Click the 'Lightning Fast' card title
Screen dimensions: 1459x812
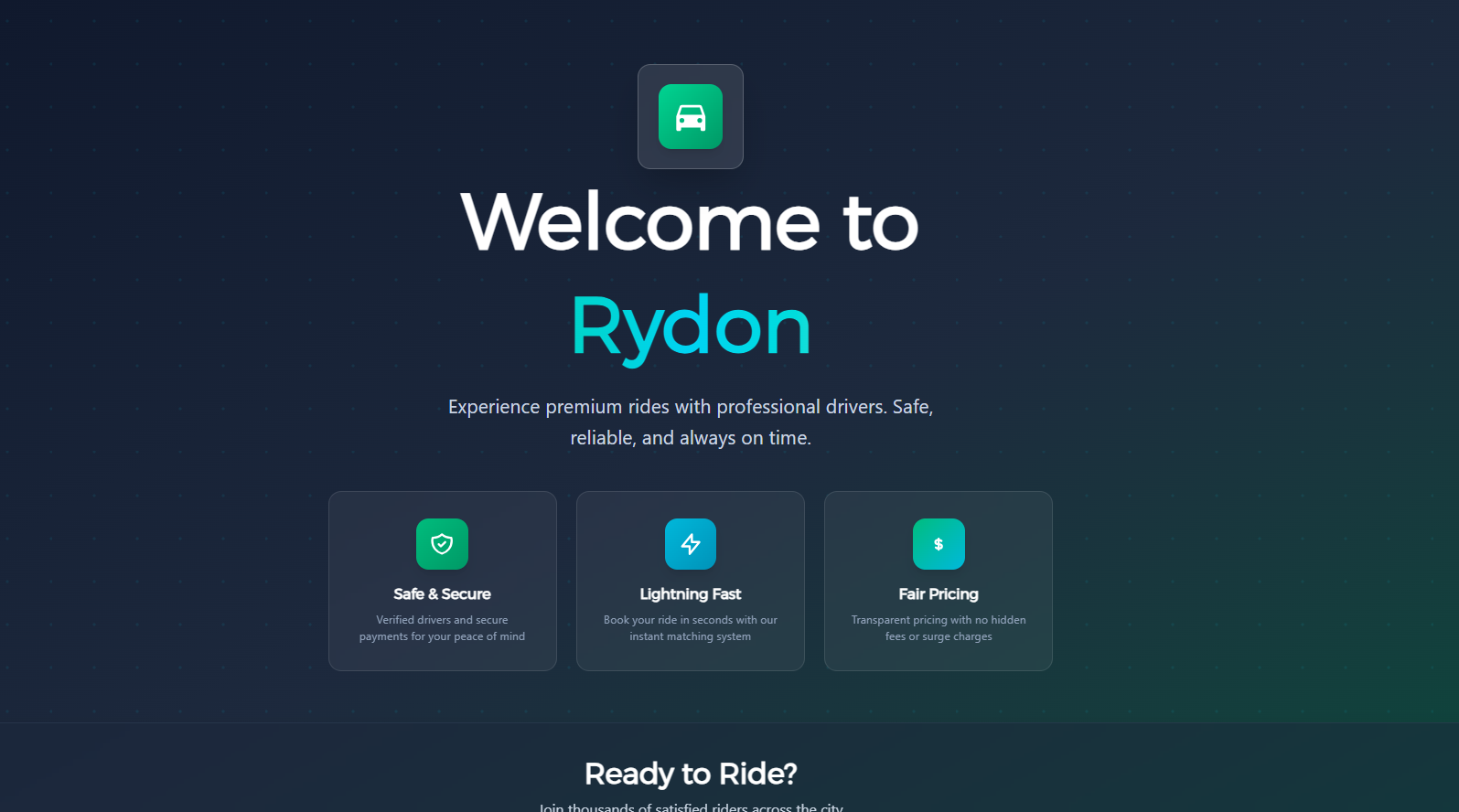coord(691,594)
